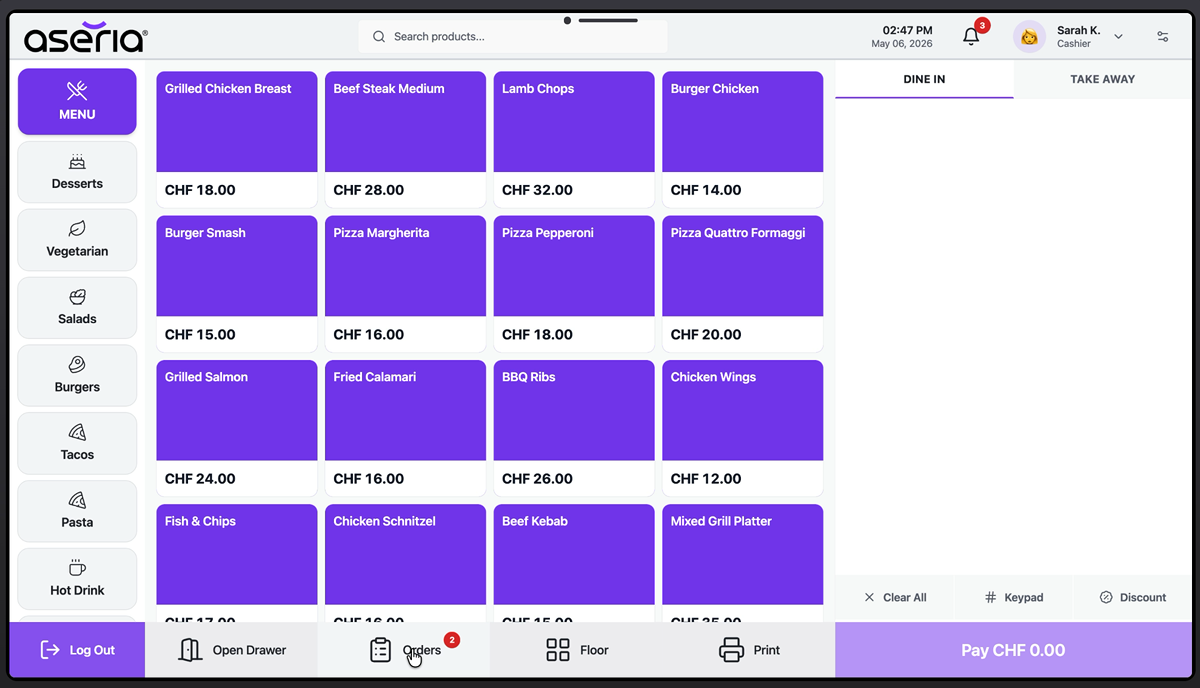The width and height of the screenshot is (1200, 688).
Task: Add BBQ Ribs to order
Action: tap(574, 428)
